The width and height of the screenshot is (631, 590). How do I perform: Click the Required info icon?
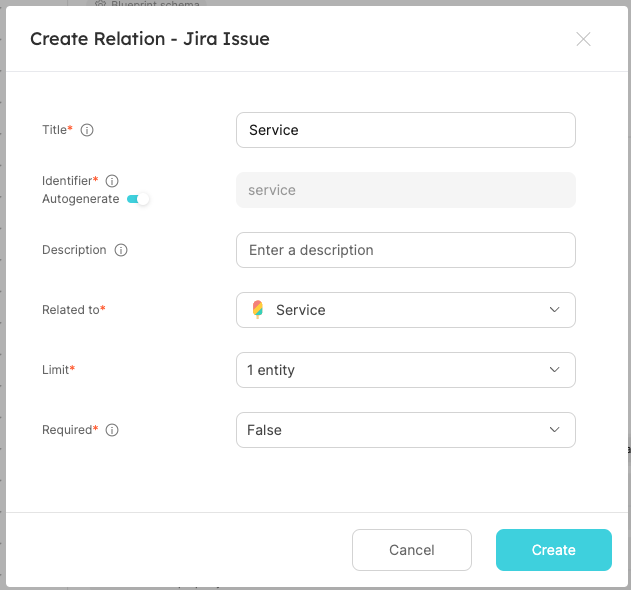pos(112,430)
